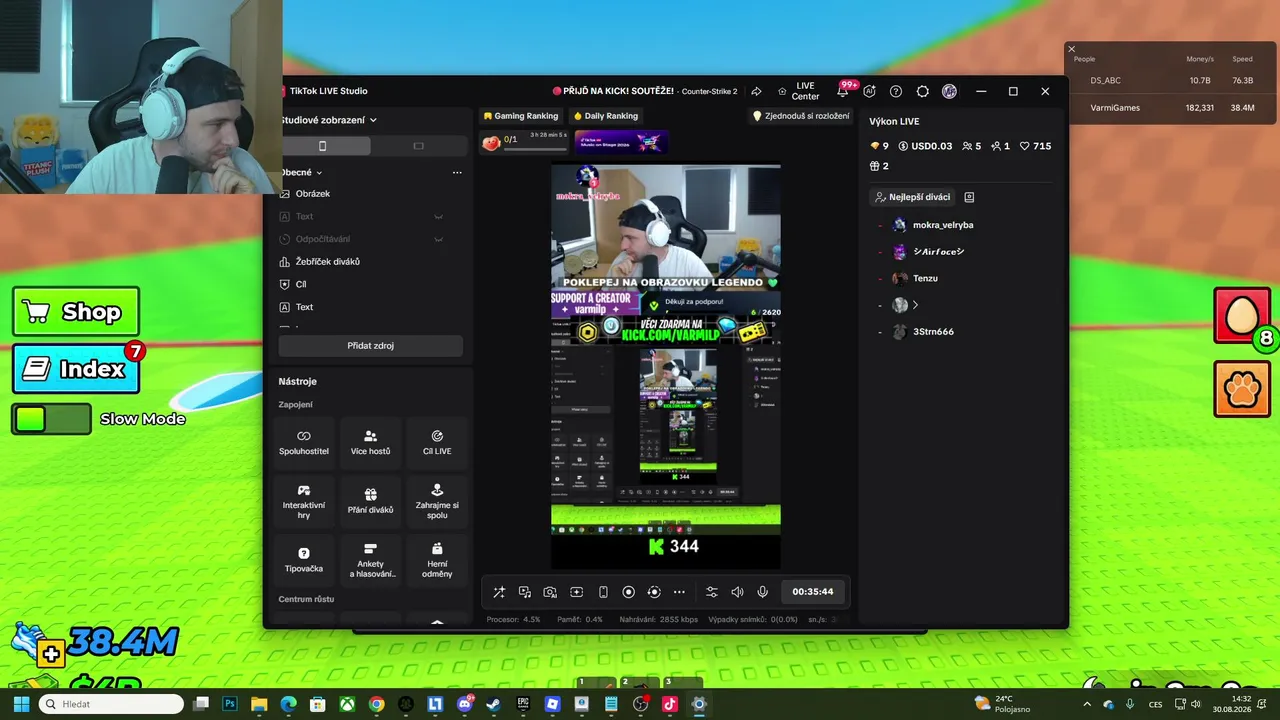Switch to portrait scene layout
The image size is (1280, 720).
click(322, 146)
